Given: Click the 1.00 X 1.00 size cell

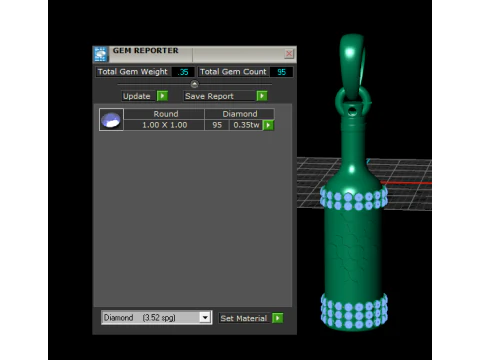Looking at the screenshot, I should (164, 125).
